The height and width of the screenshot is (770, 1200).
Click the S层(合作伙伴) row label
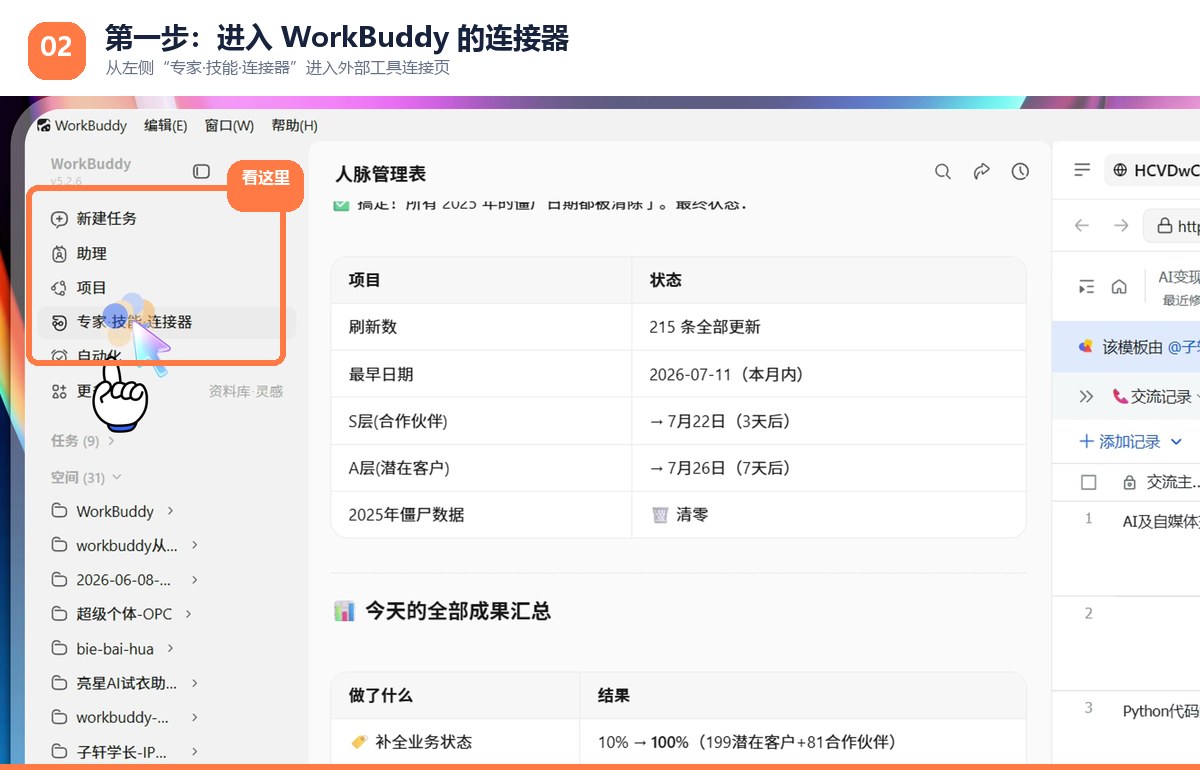coord(398,422)
